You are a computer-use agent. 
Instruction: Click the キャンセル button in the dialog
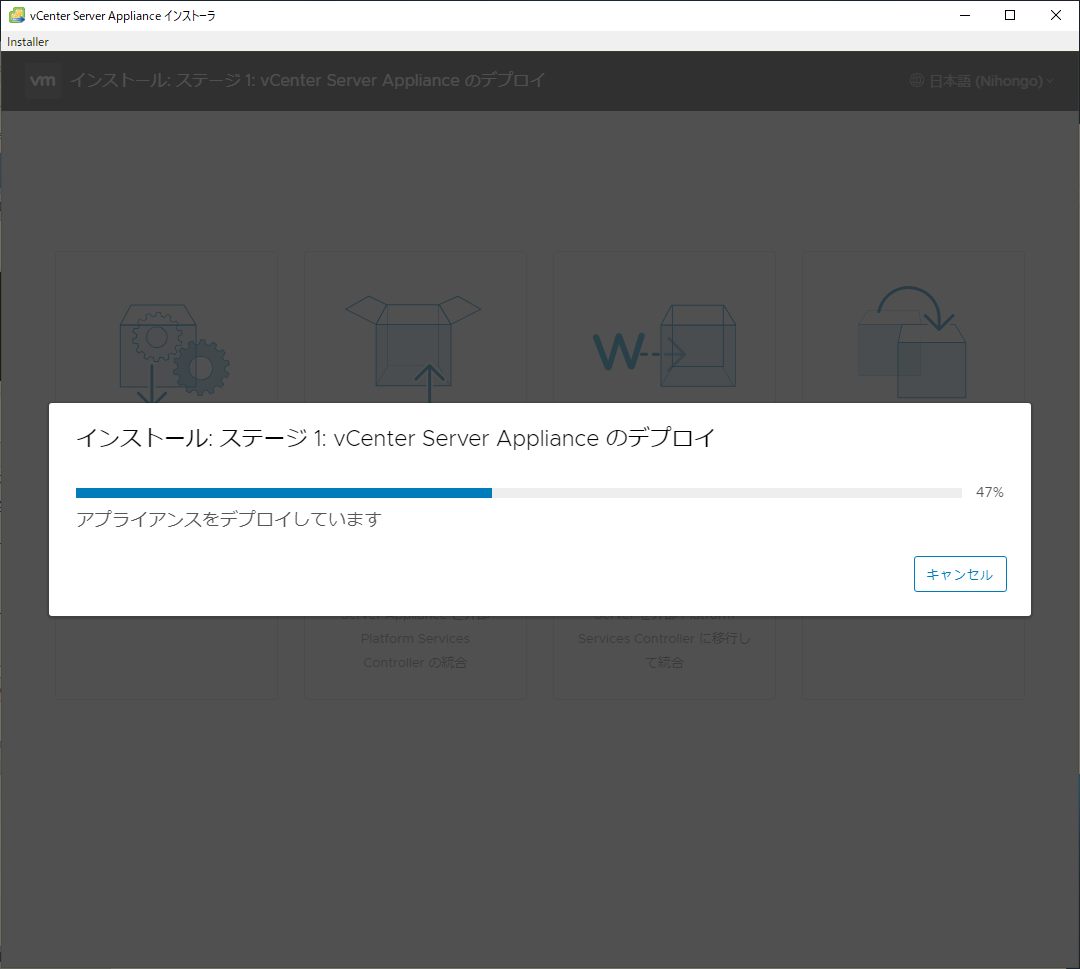(x=959, y=574)
